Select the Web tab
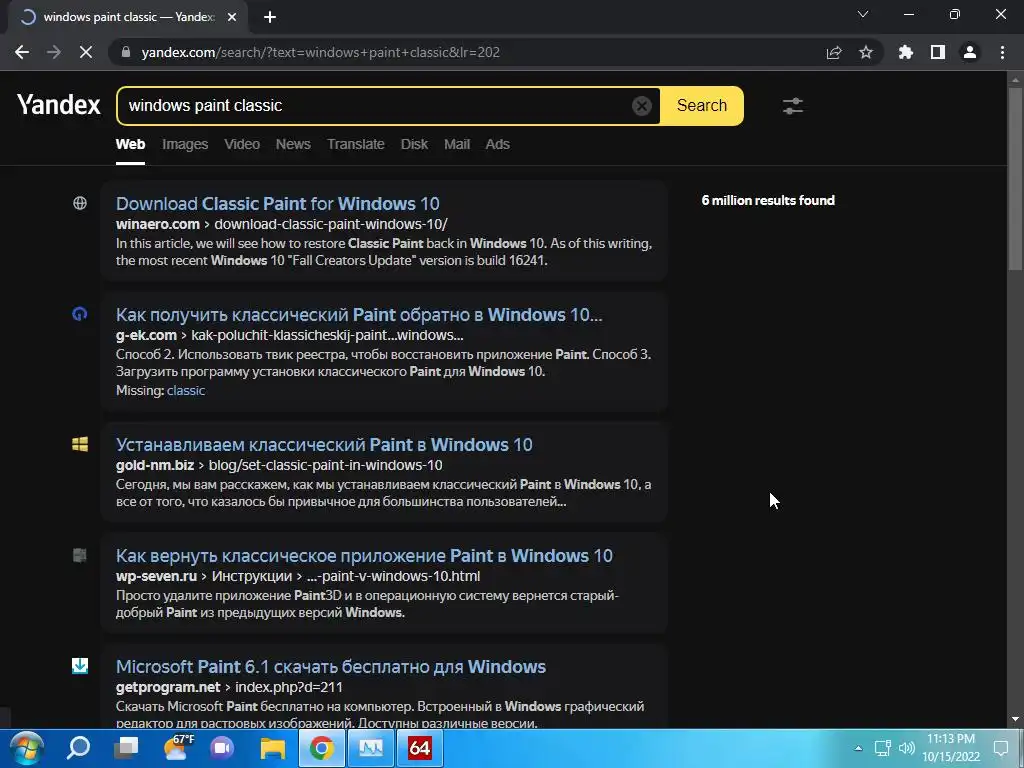The width and height of the screenshot is (1024, 768). (131, 144)
